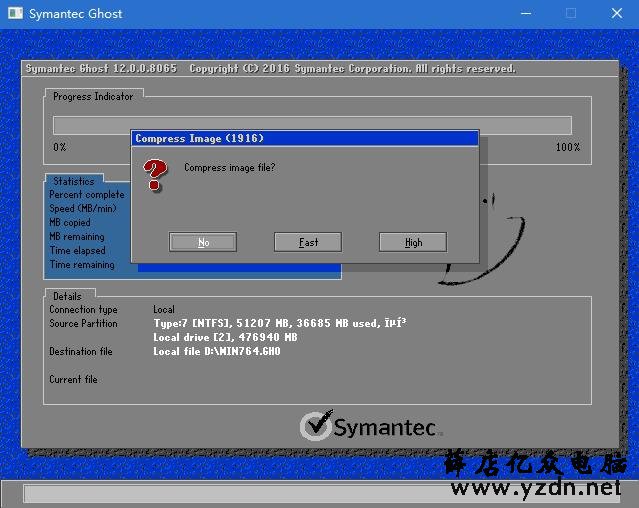Minimize the Symantec Ghost window

(526, 13)
